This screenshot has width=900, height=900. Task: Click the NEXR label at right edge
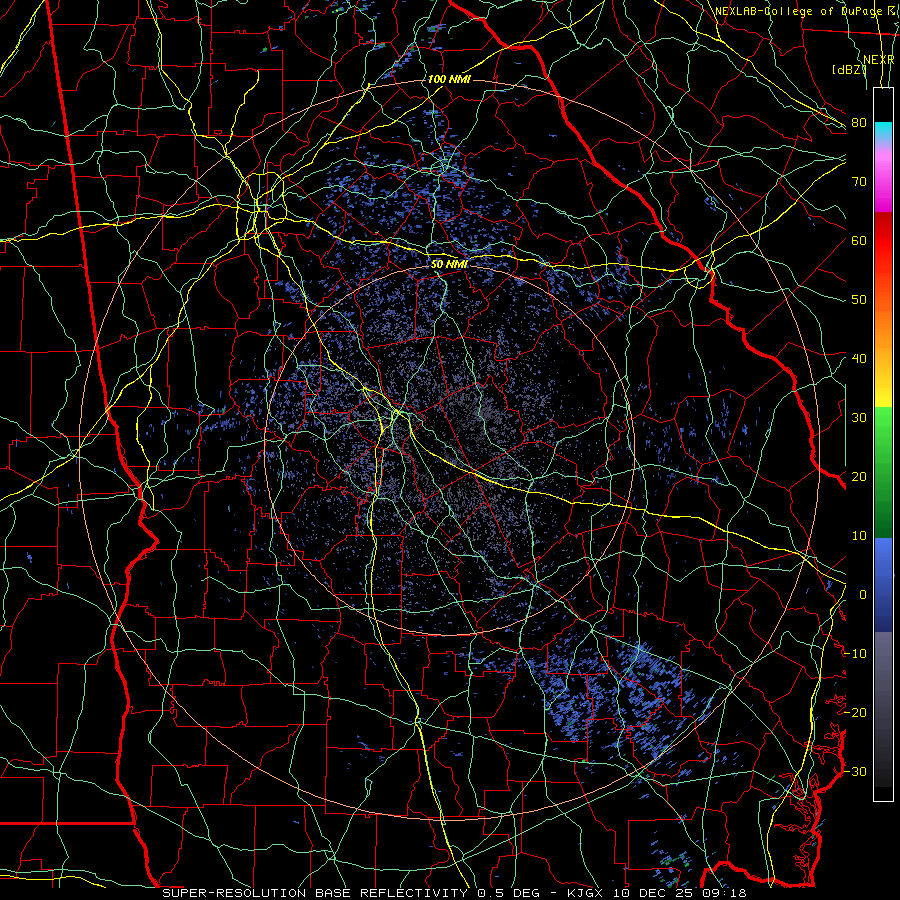[x=879, y=60]
